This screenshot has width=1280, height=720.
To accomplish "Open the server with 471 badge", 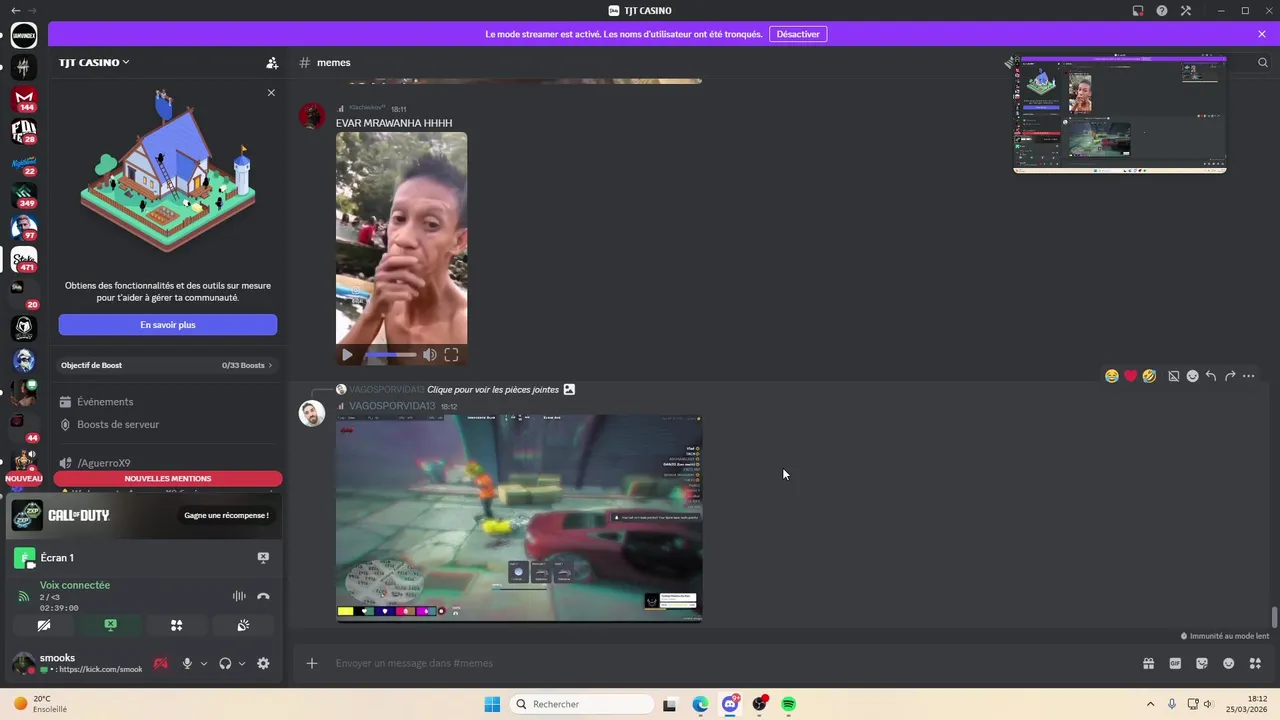I will point(24,260).
